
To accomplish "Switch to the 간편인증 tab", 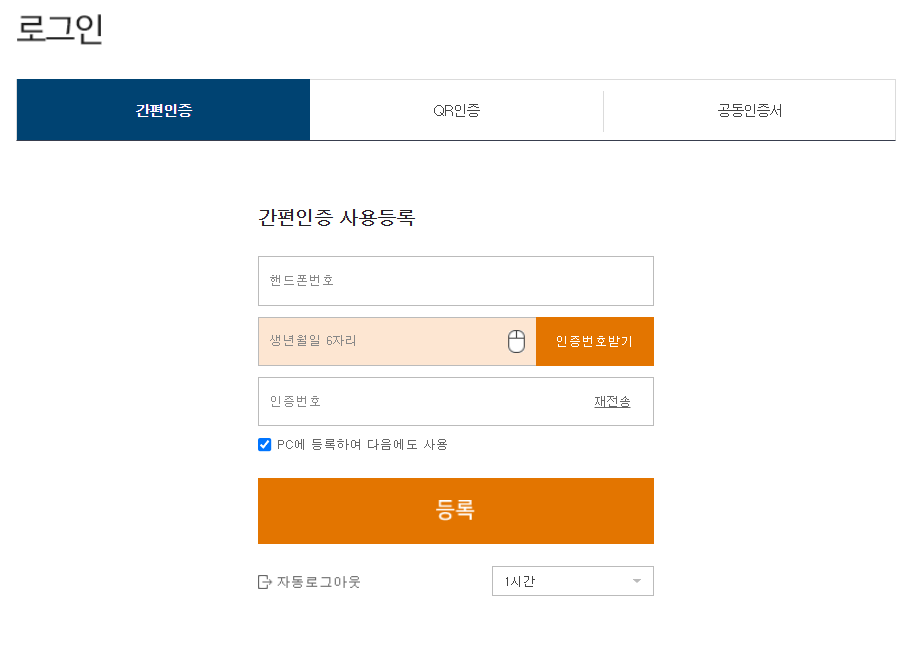I will tap(163, 110).
